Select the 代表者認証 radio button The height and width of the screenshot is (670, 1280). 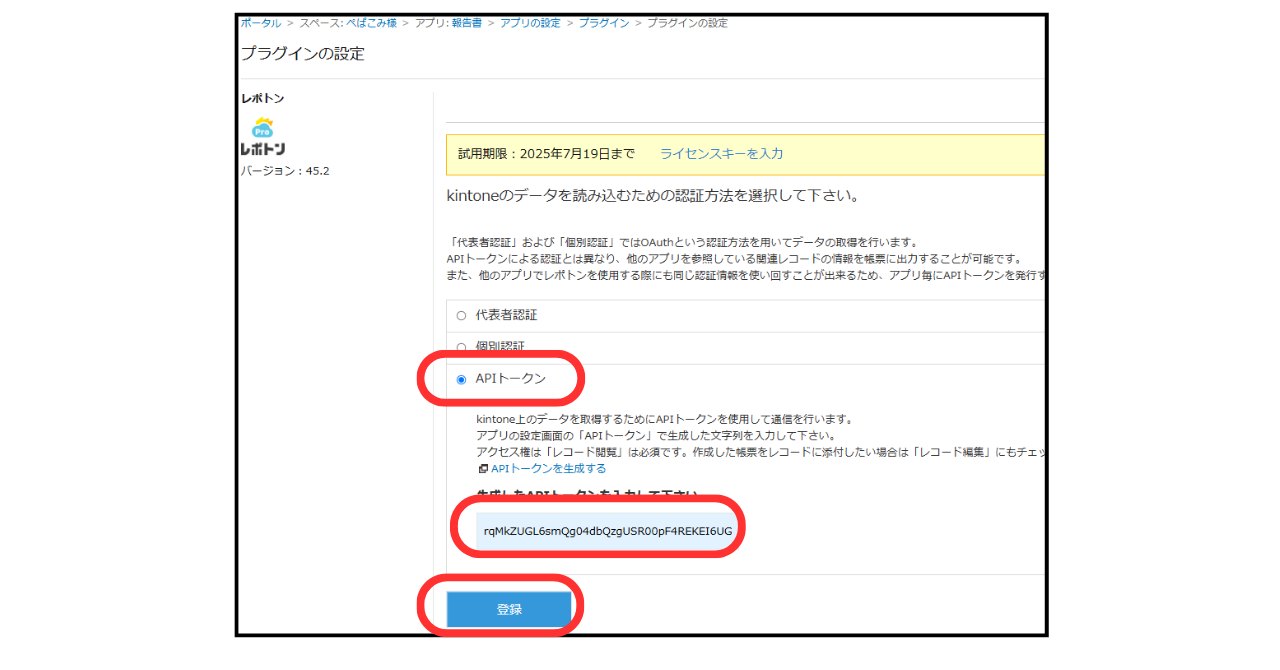coord(461,315)
